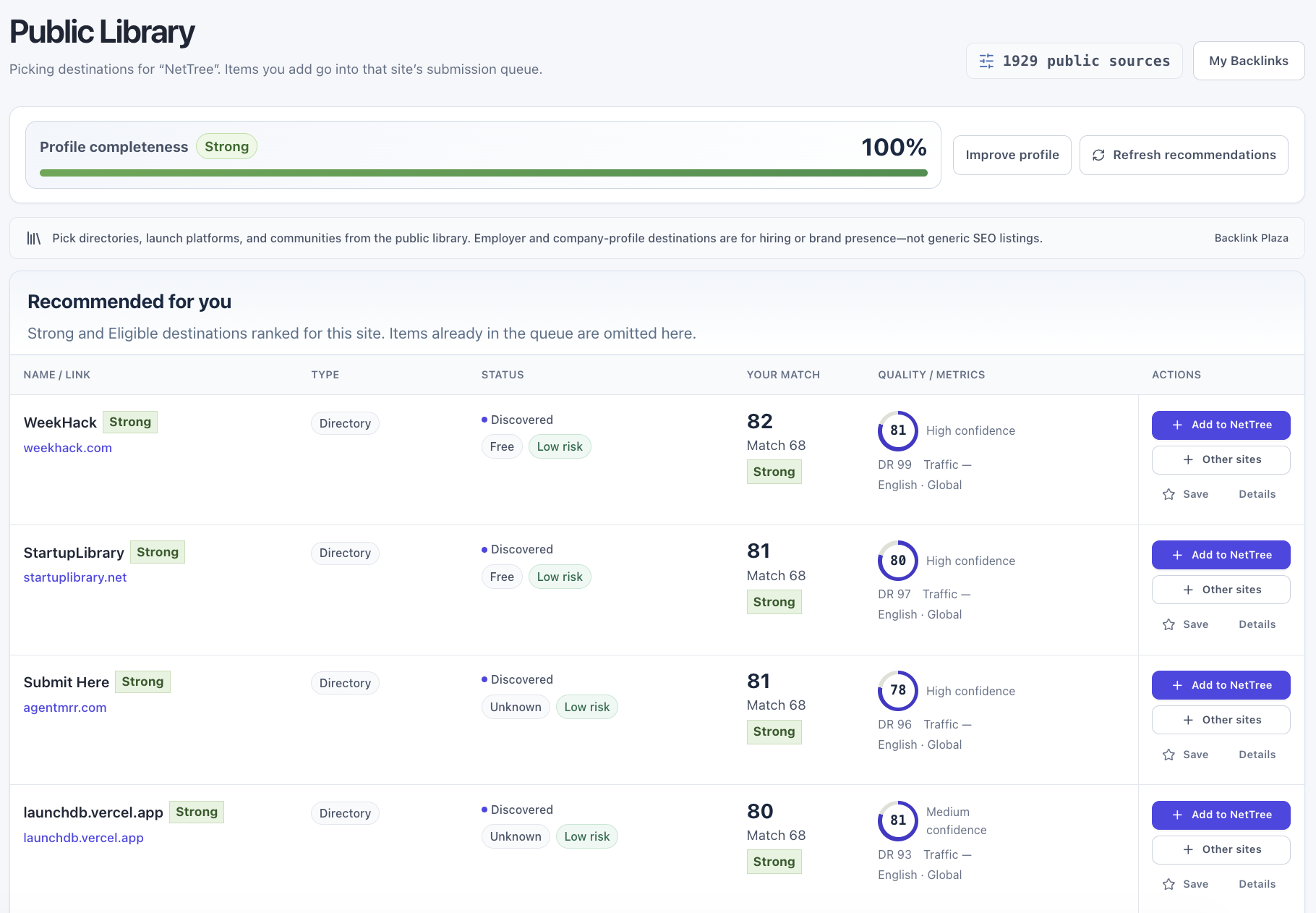This screenshot has width=1316, height=913.
Task: Open the weekhack.com link
Action: 68,448
